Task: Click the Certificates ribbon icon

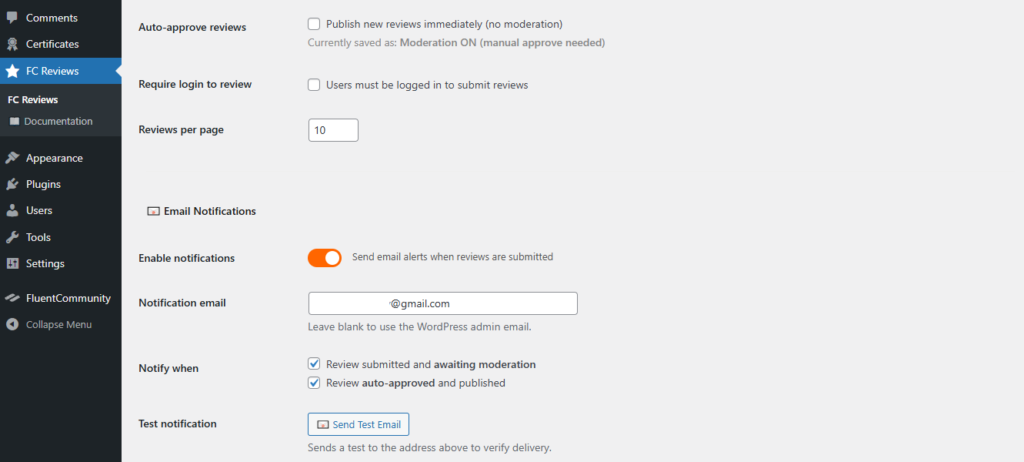Action: pos(12,44)
